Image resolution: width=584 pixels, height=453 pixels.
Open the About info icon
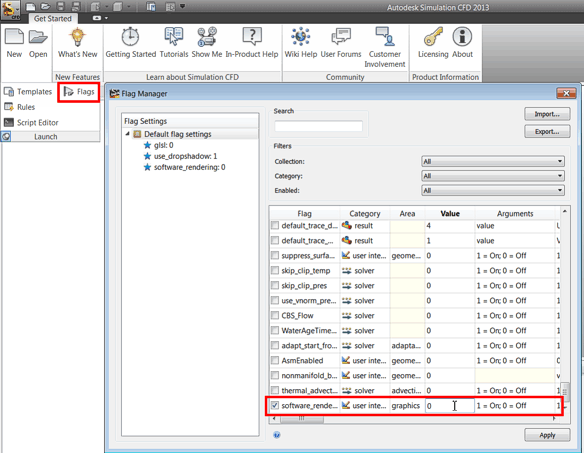[462, 37]
